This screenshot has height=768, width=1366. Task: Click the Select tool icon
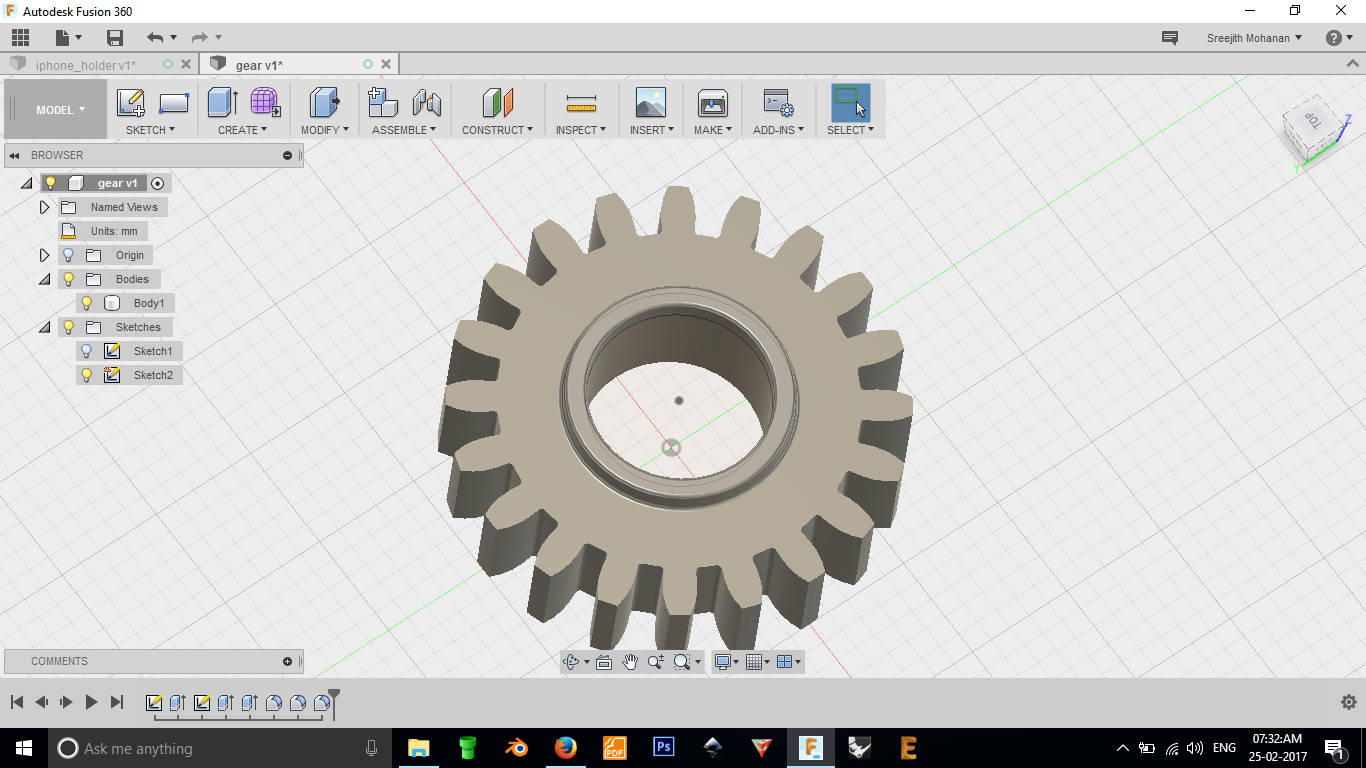coord(851,103)
